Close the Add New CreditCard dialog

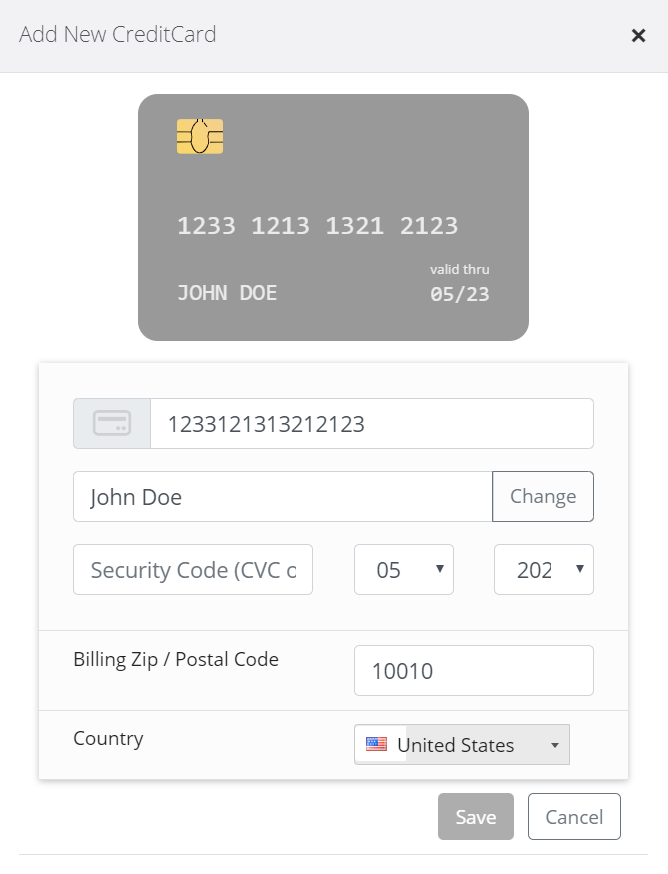pyautogui.click(x=638, y=36)
